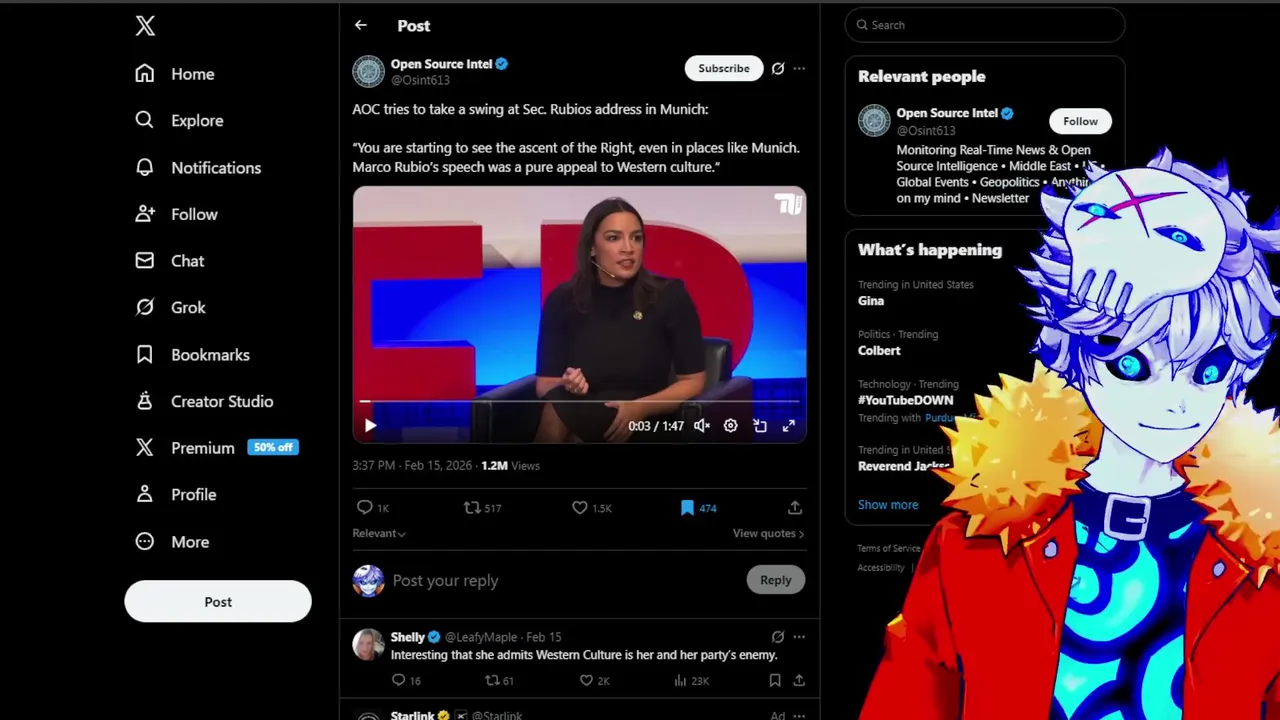The image size is (1280, 720).
Task: Click the Profile person icon
Action: point(145,494)
